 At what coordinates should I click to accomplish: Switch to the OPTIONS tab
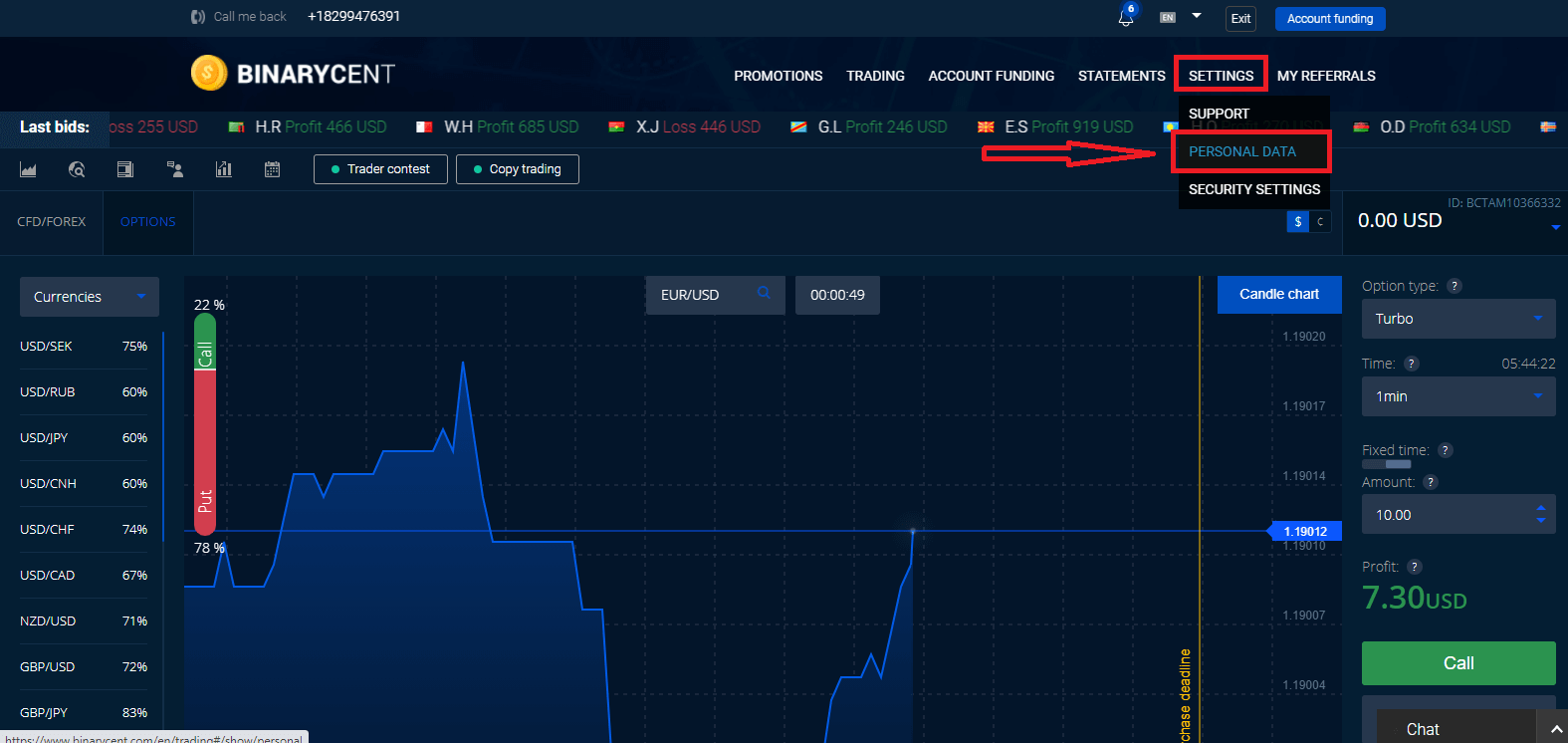pos(147,222)
